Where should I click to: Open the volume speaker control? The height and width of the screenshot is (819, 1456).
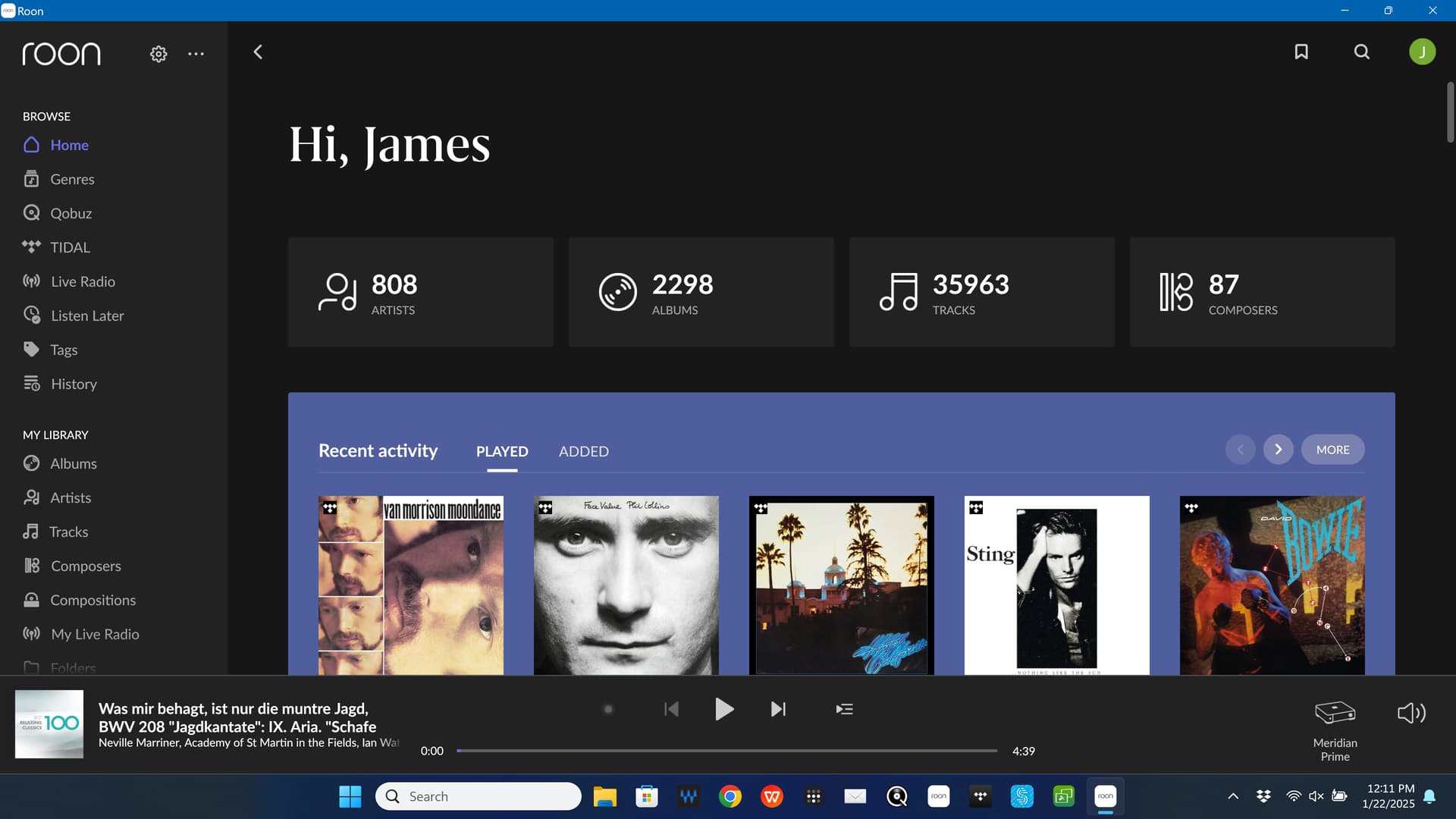click(x=1411, y=713)
